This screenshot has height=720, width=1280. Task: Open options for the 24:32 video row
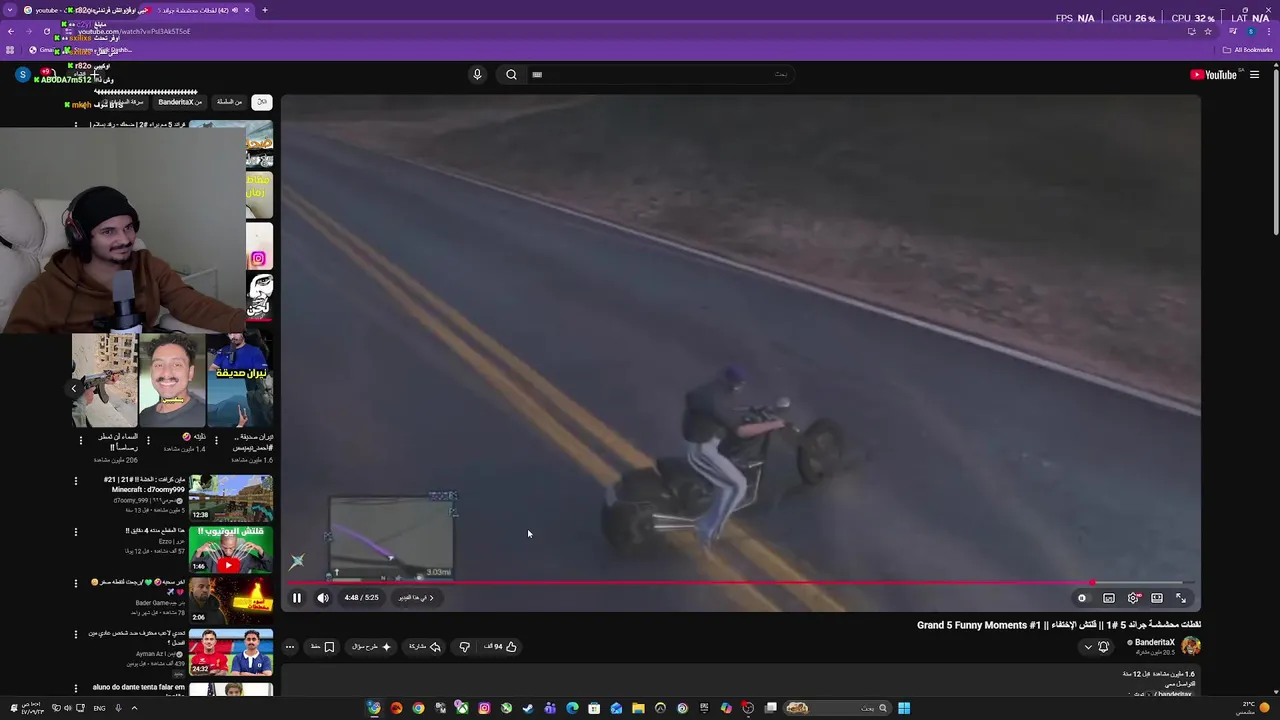76,635
